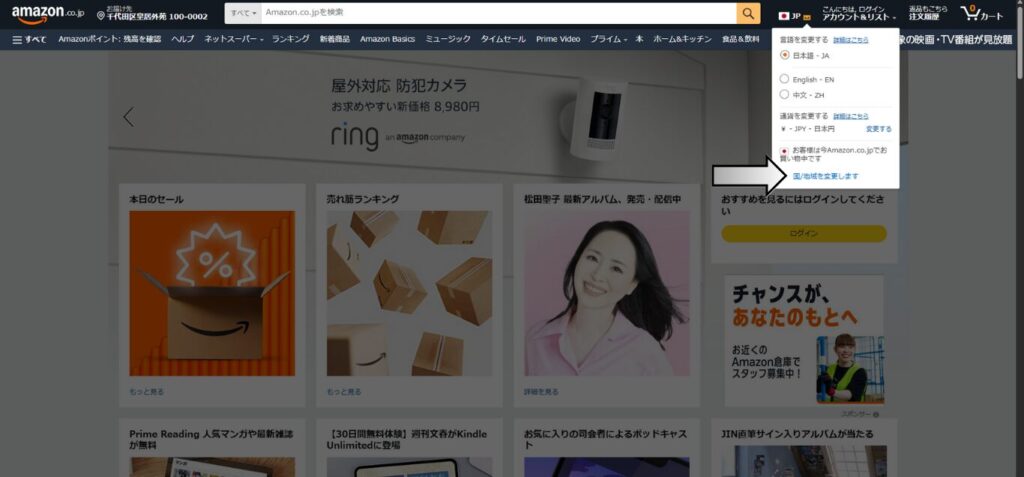Open 注文履歴 returns and orders
This screenshot has width=1024, height=477.
click(928, 14)
